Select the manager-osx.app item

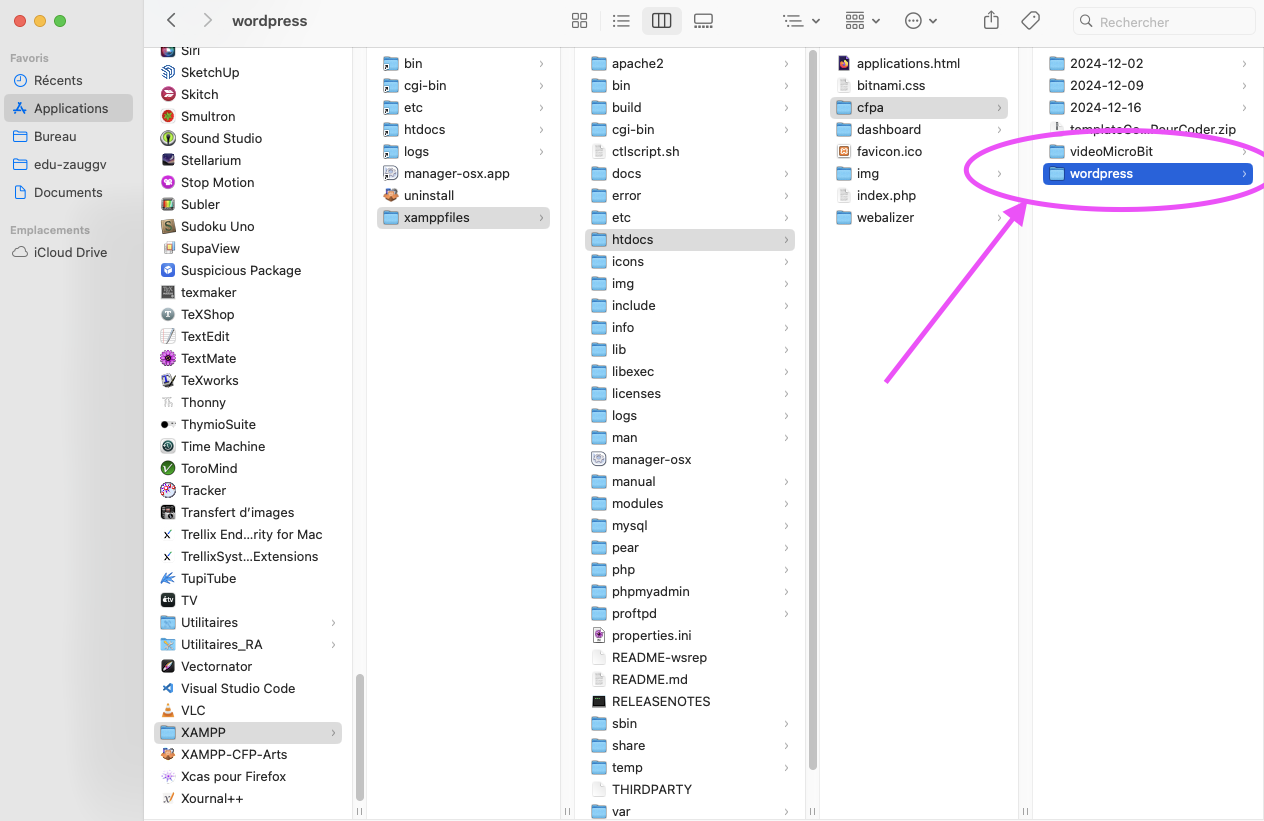click(x=456, y=173)
